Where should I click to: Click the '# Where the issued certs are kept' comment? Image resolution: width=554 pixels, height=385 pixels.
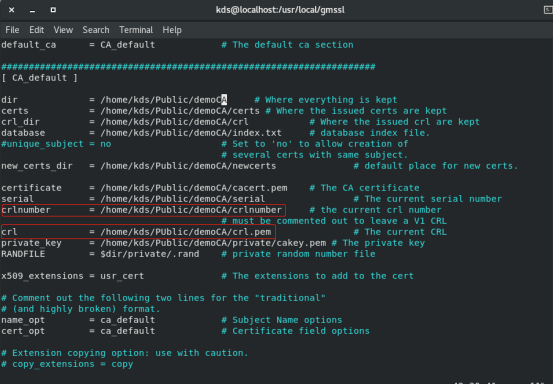point(356,111)
